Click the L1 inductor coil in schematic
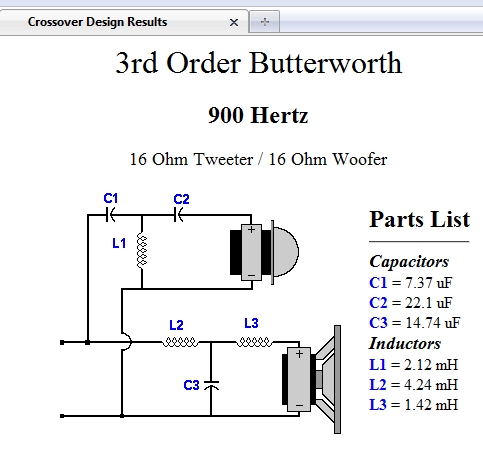The height and width of the screenshot is (460, 483). pyautogui.click(x=142, y=251)
